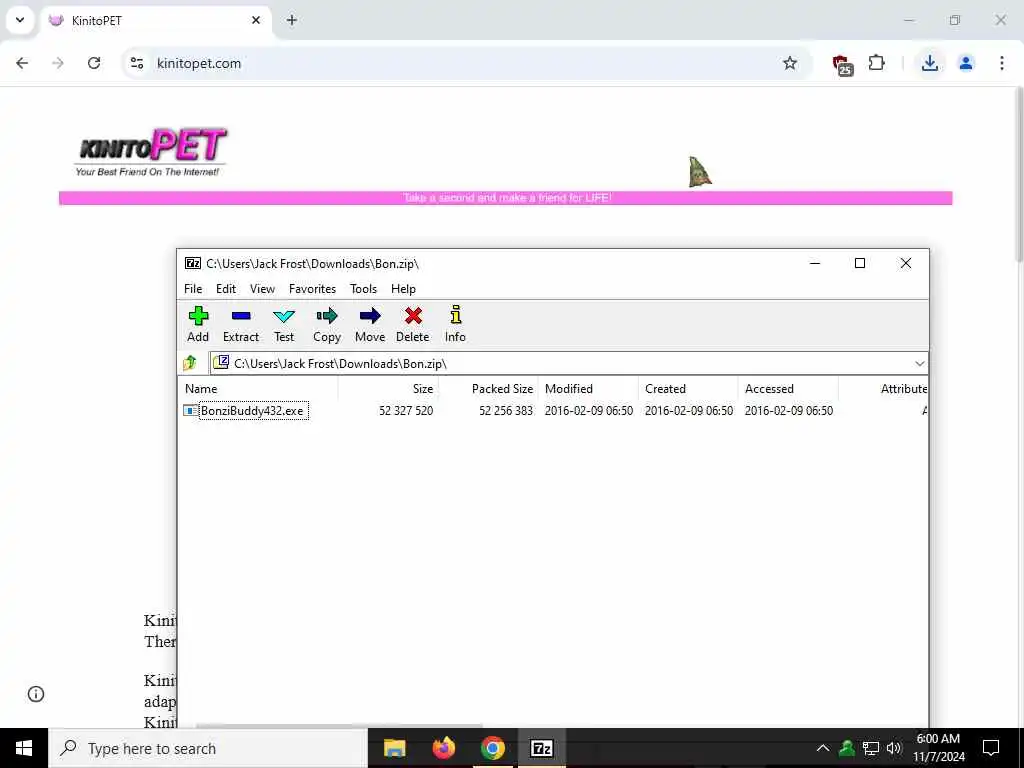The image size is (1024, 768).
Task: Sort files by the Size column
Action: [389, 389]
